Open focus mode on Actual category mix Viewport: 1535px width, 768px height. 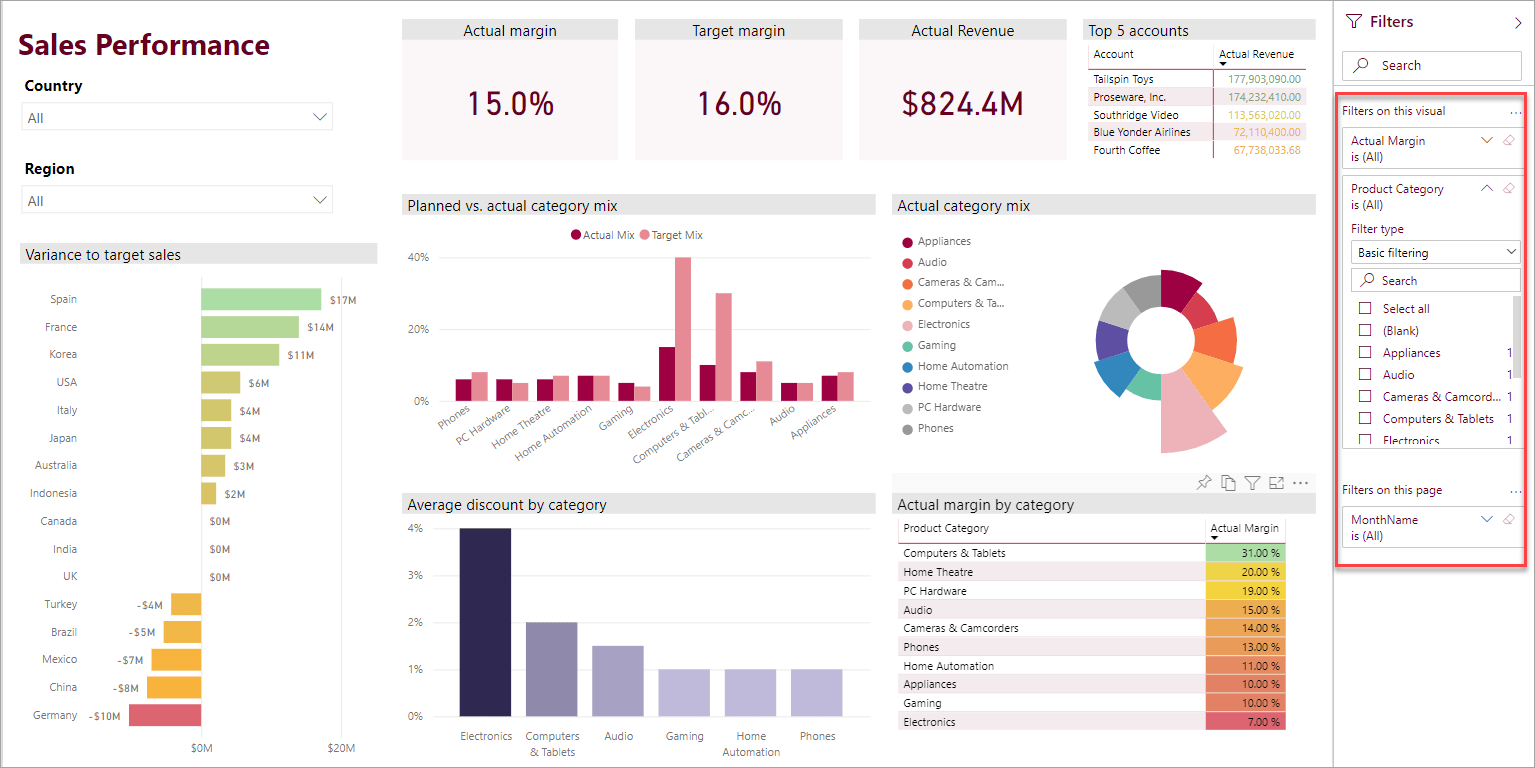(1276, 482)
